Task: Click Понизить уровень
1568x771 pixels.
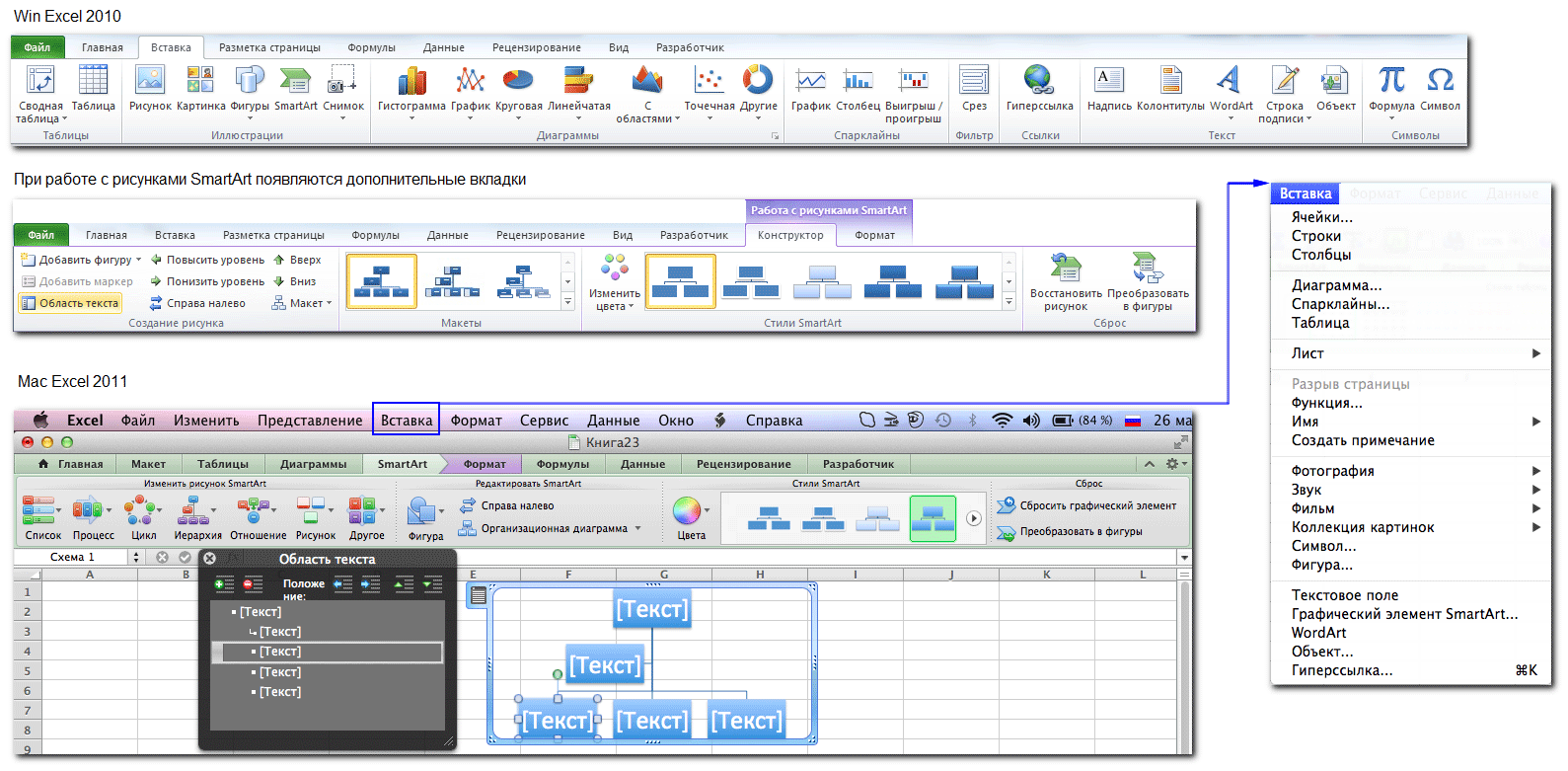Action: coord(207,281)
